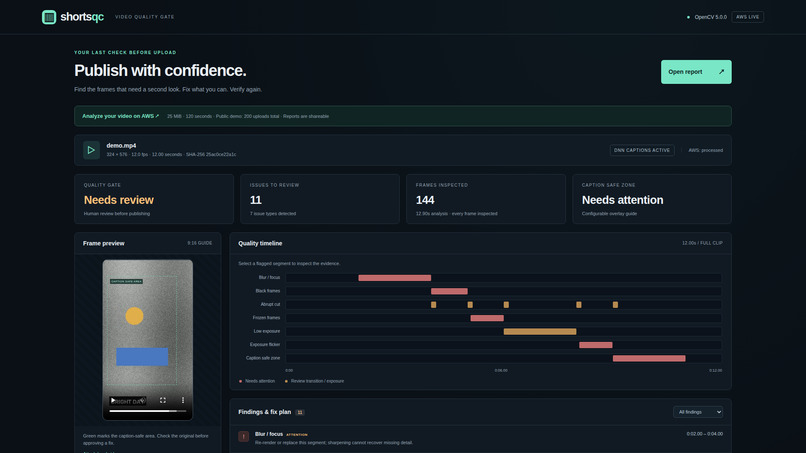Play the frame preview video
Viewport: 806px width, 453px height.
coord(113,400)
